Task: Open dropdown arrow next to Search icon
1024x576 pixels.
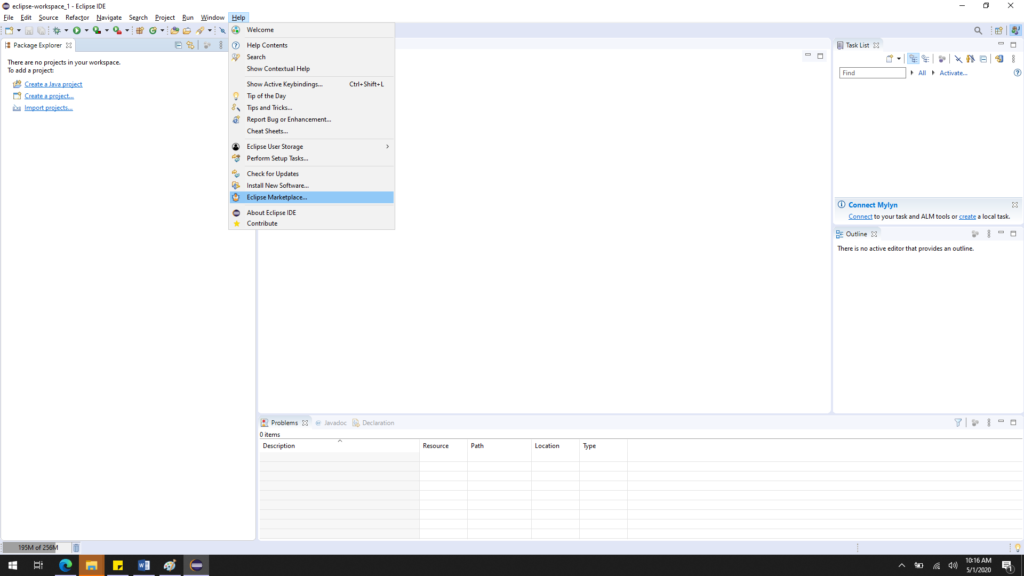Action: (210, 31)
